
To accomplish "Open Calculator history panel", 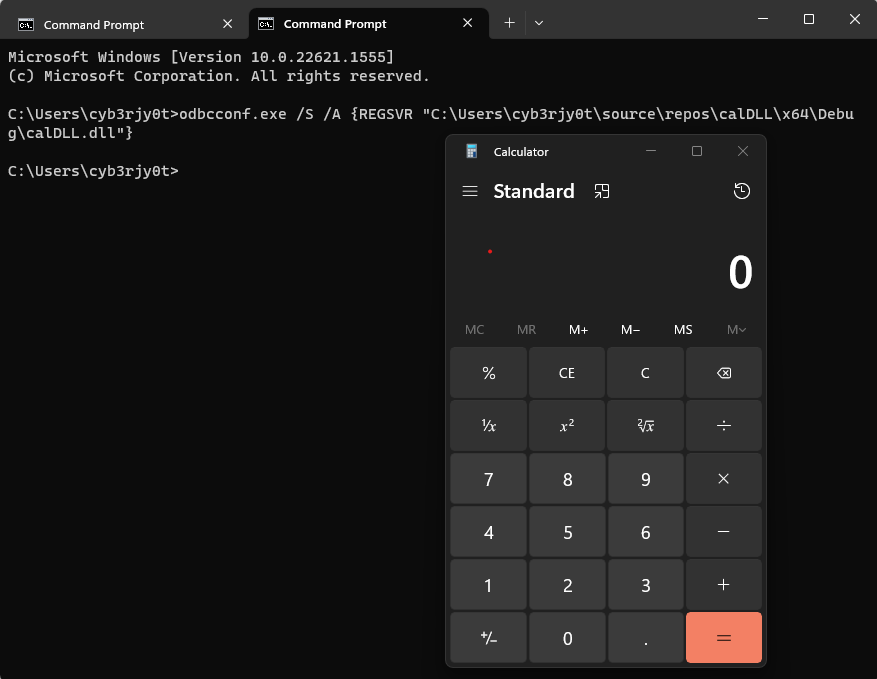I will pos(742,191).
